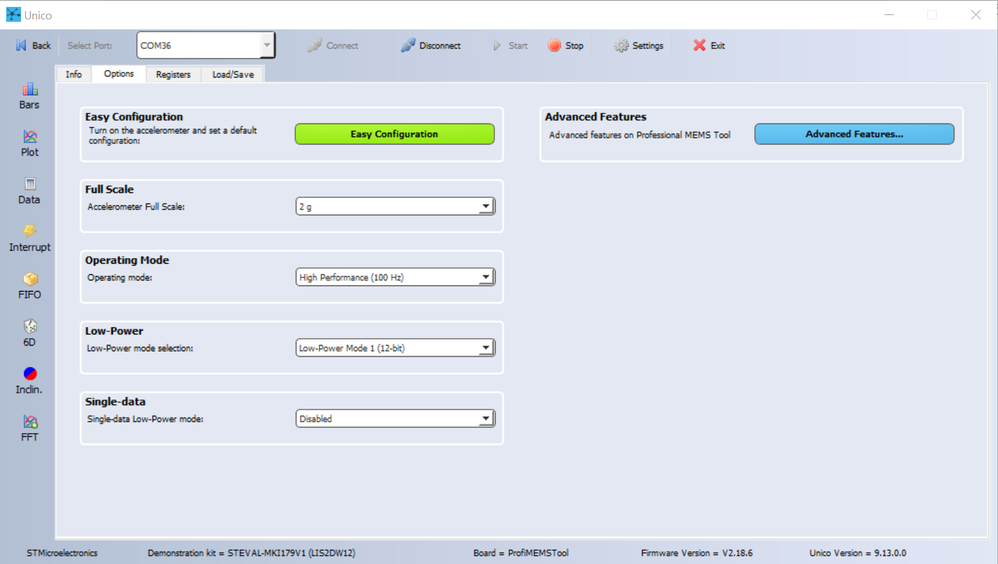Open the Data view in sidebar
Image resolution: width=998 pixels, height=564 pixels.
point(29,191)
